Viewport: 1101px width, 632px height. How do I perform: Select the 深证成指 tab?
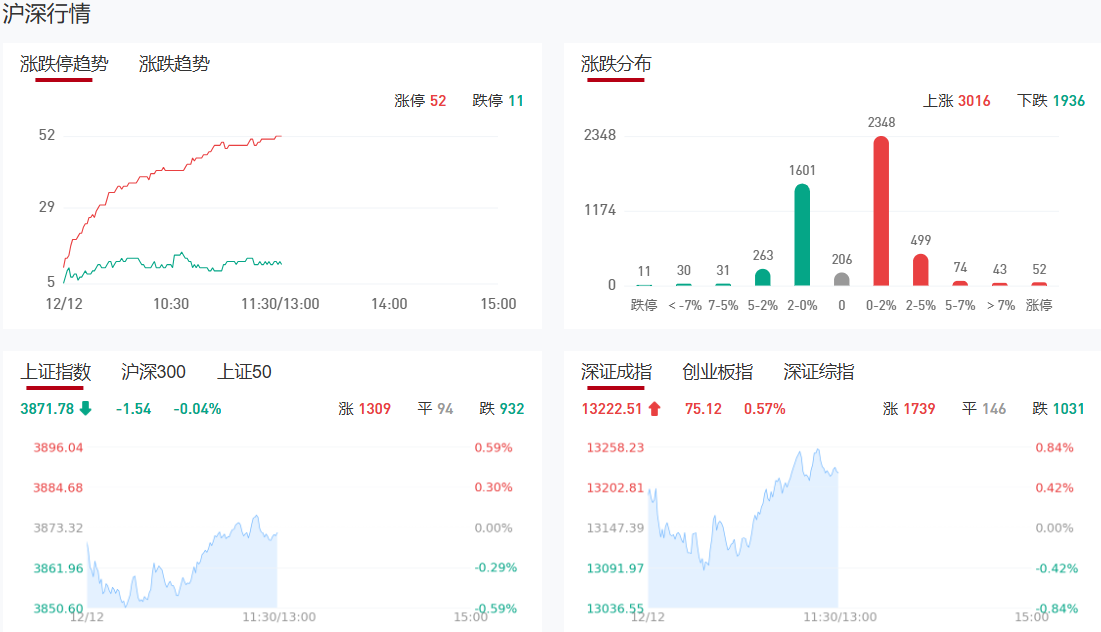click(x=616, y=372)
